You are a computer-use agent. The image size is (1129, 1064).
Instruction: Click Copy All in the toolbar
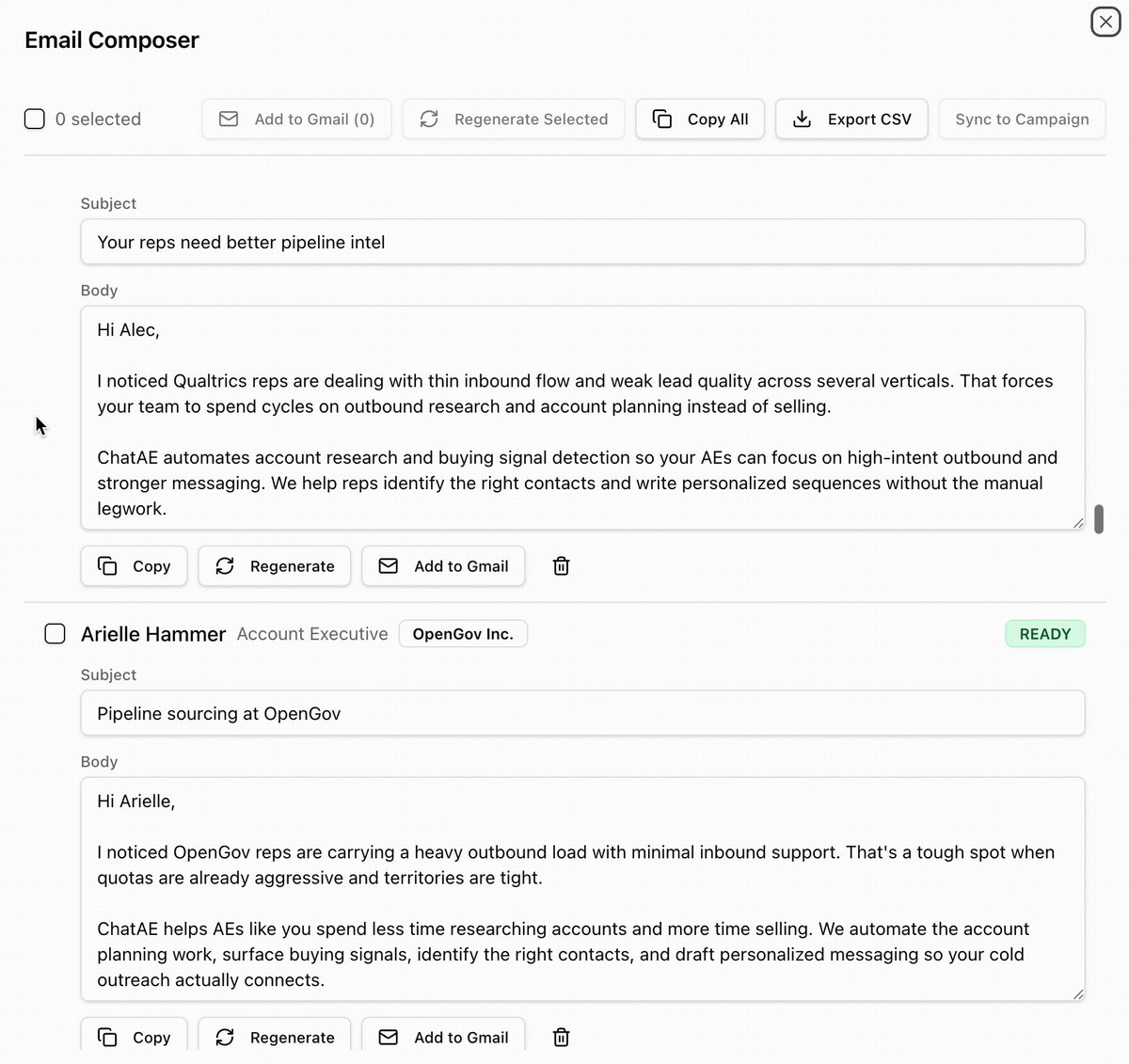pyautogui.click(x=700, y=119)
